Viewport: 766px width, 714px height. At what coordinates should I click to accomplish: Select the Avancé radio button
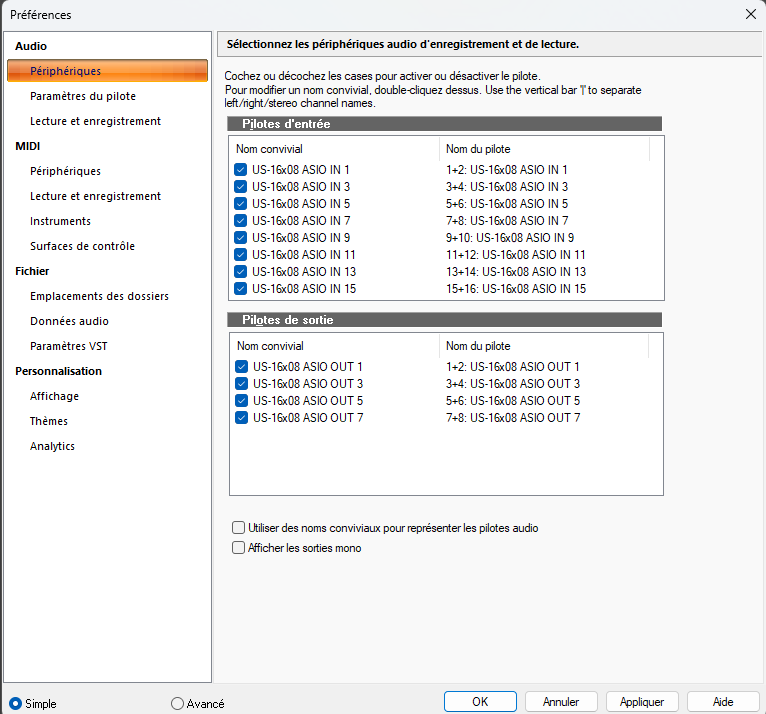click(x=178, y=703)
